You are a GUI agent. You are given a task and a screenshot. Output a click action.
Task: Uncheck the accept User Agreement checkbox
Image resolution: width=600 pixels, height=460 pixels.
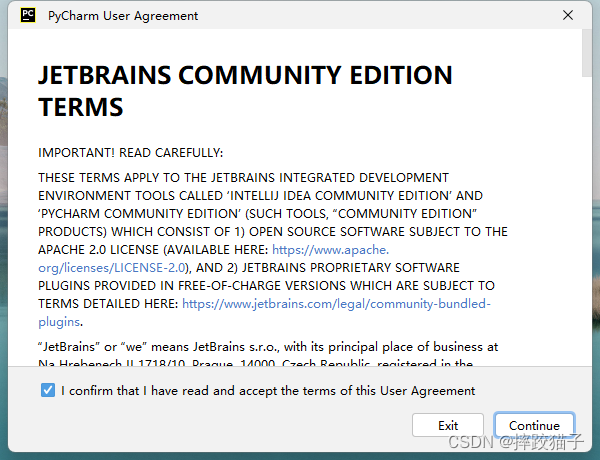coord(48,390)
